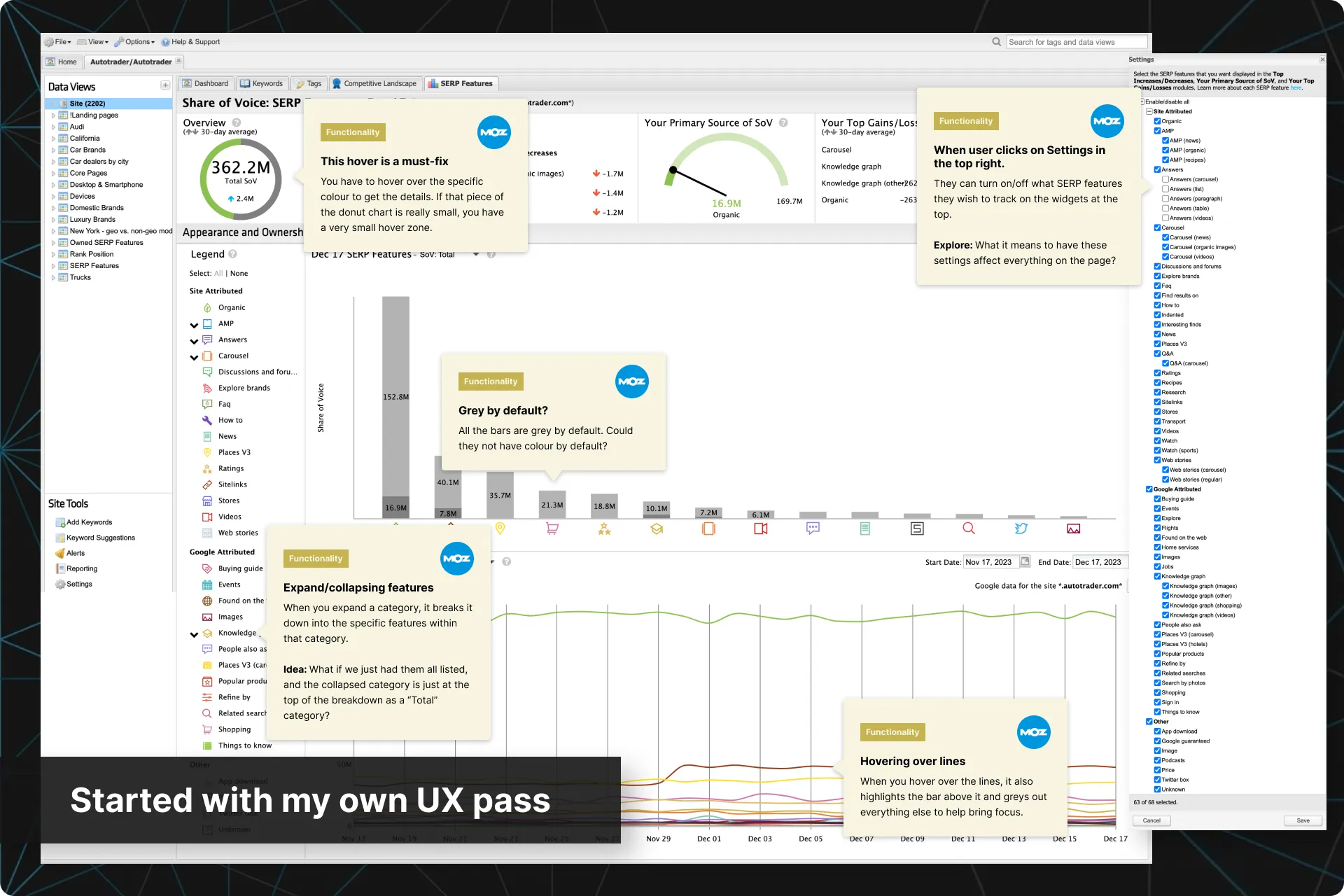1344x896 pixels.
Task: Click the Explore brands legend icon
Action: (207, 388)
